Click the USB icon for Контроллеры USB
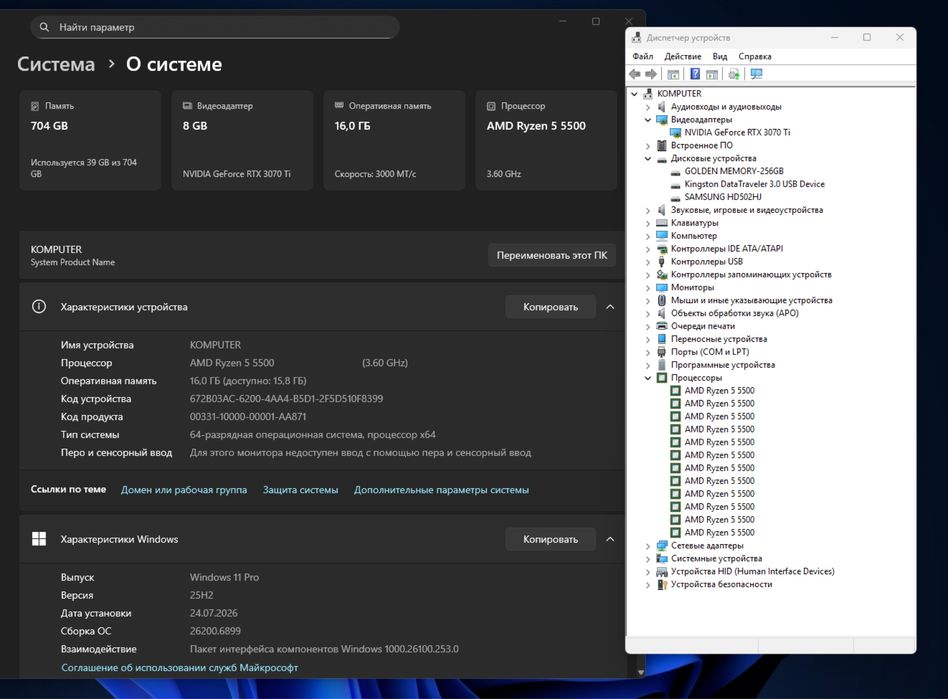This screenshot has width=948, height=699. pyautogui.click(x=661, y=261)
